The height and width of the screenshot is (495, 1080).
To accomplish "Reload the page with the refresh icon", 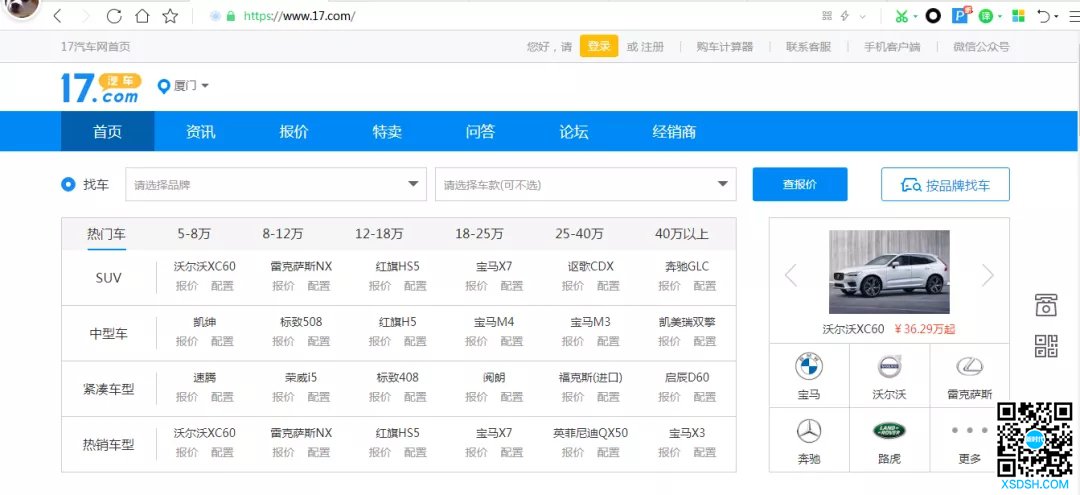I will coord(114,16).
